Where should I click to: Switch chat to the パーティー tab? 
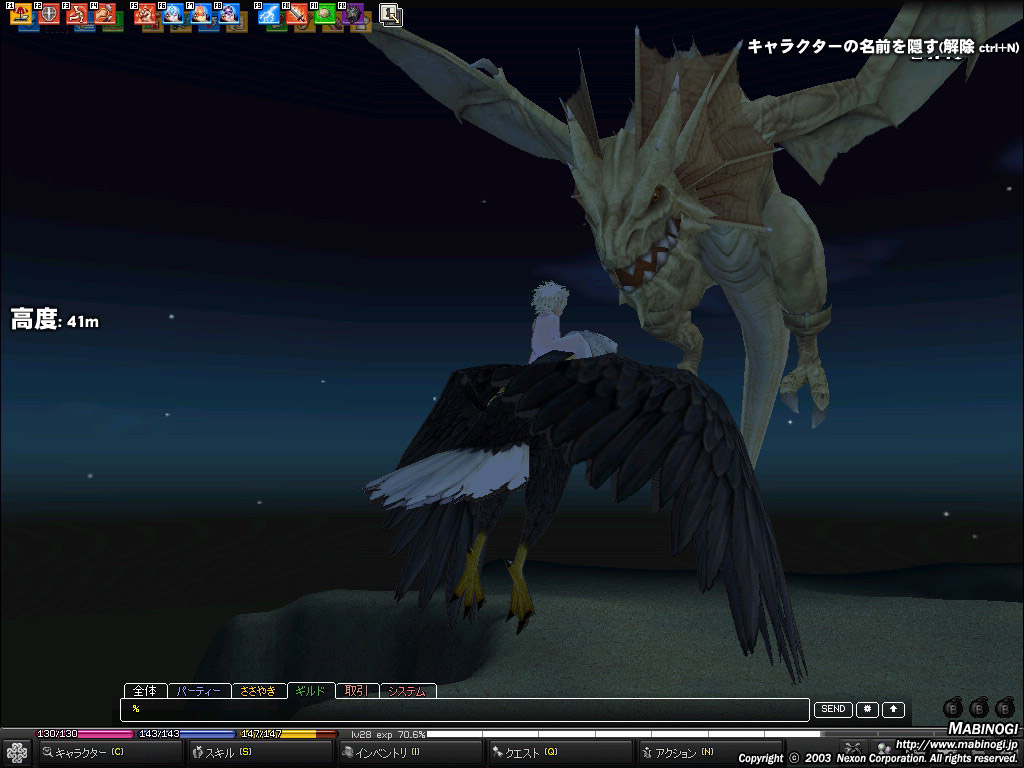click(199, 691)
